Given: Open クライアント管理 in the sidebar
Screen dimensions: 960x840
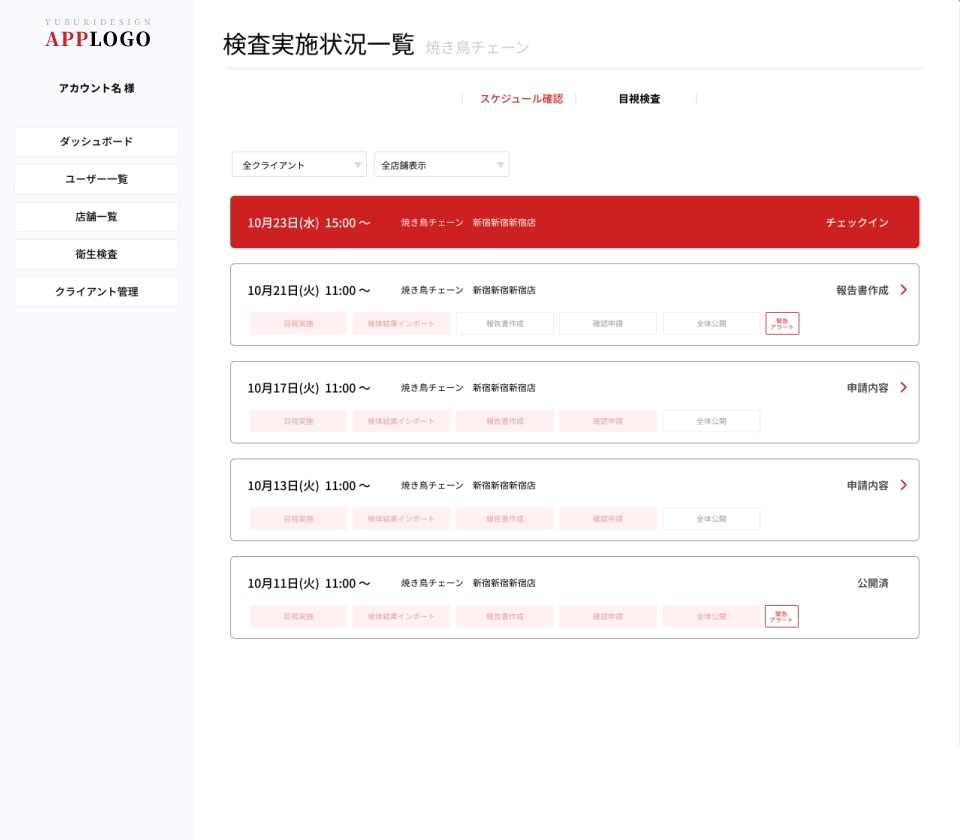Looking at the screenshot, I should coord(96,292).
